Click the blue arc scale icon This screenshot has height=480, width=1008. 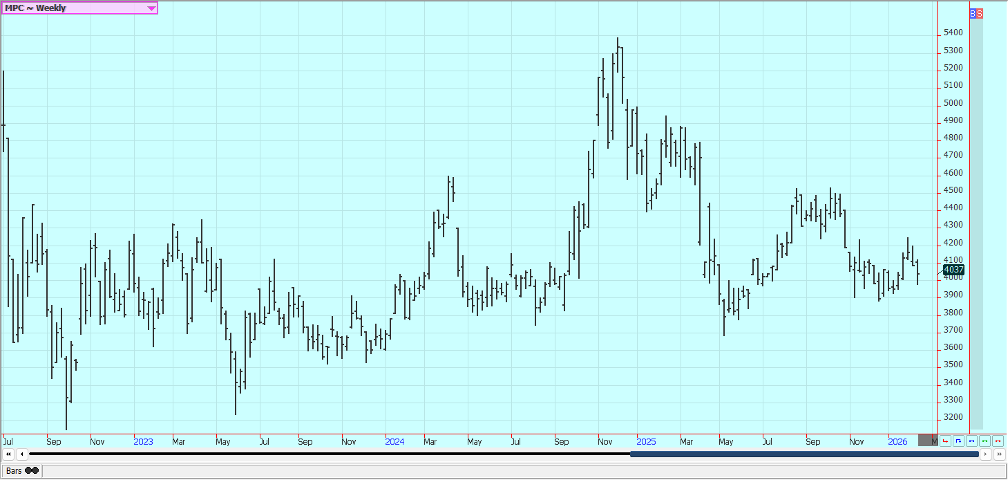pyautogui.click(x=971, y=440)
